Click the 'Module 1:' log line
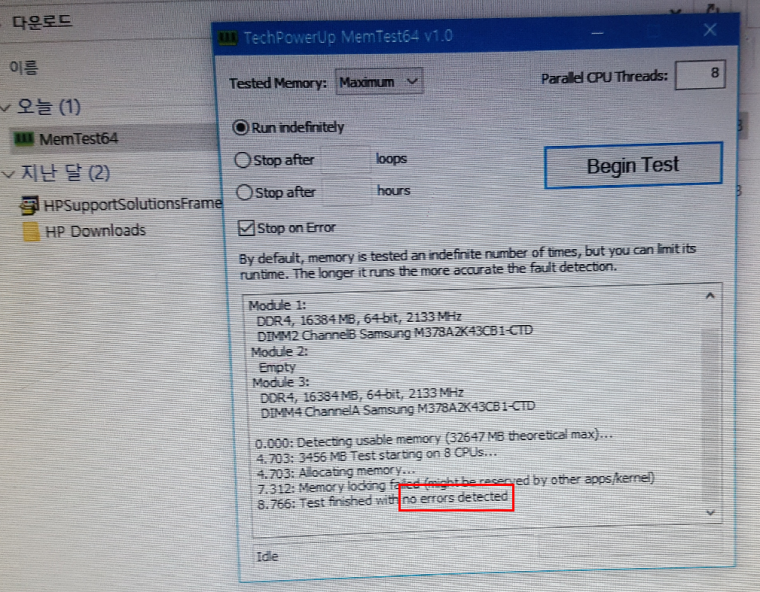Image resolution: width=760 pixels, height=592 pixels. pyautogui.click(x=277, y=305)
